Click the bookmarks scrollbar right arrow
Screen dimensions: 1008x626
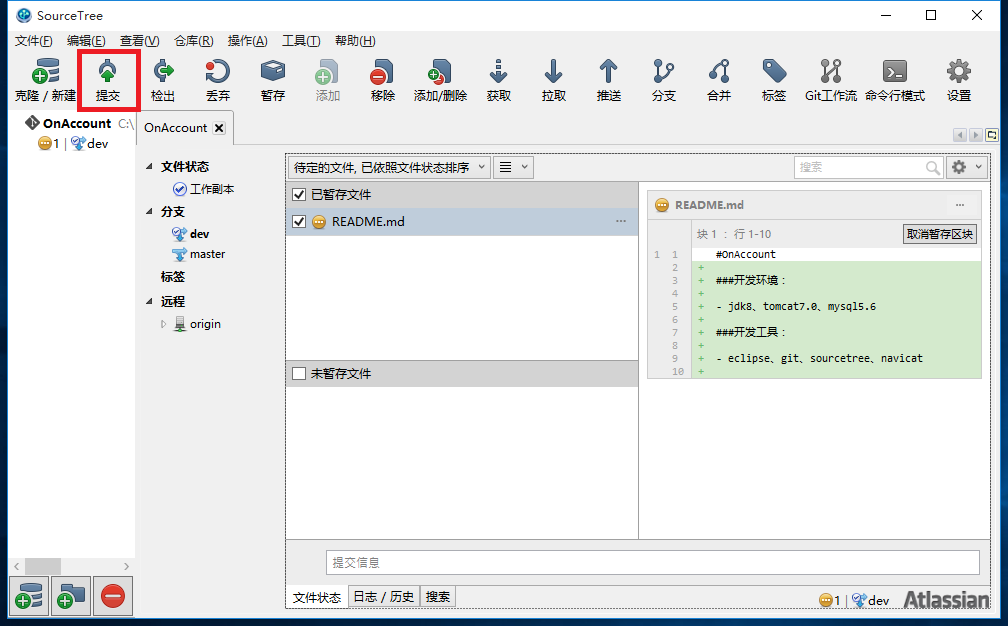[x=127, y=566]
